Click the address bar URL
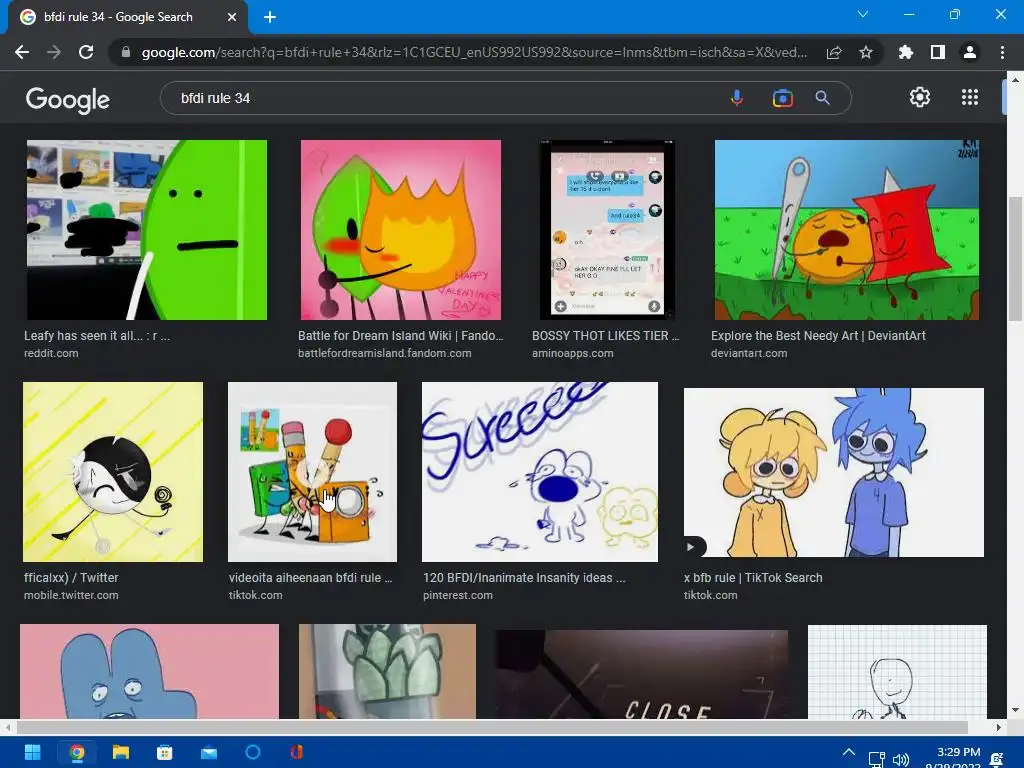 474,52
